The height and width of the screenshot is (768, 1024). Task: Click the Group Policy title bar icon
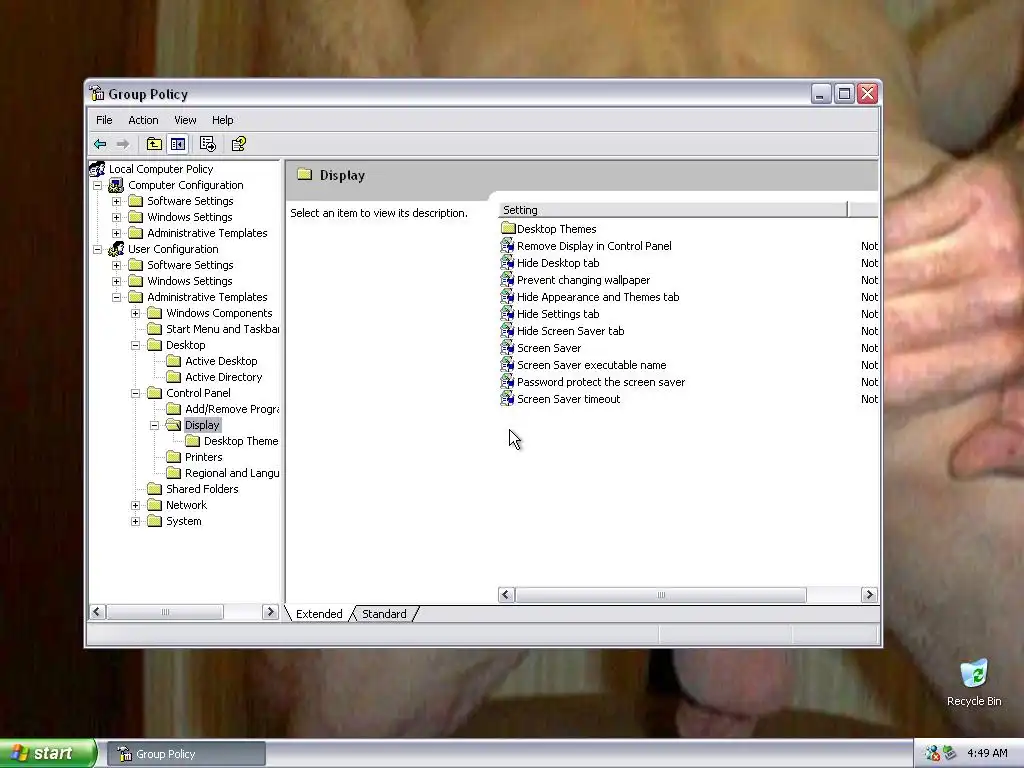pos(97,94)
